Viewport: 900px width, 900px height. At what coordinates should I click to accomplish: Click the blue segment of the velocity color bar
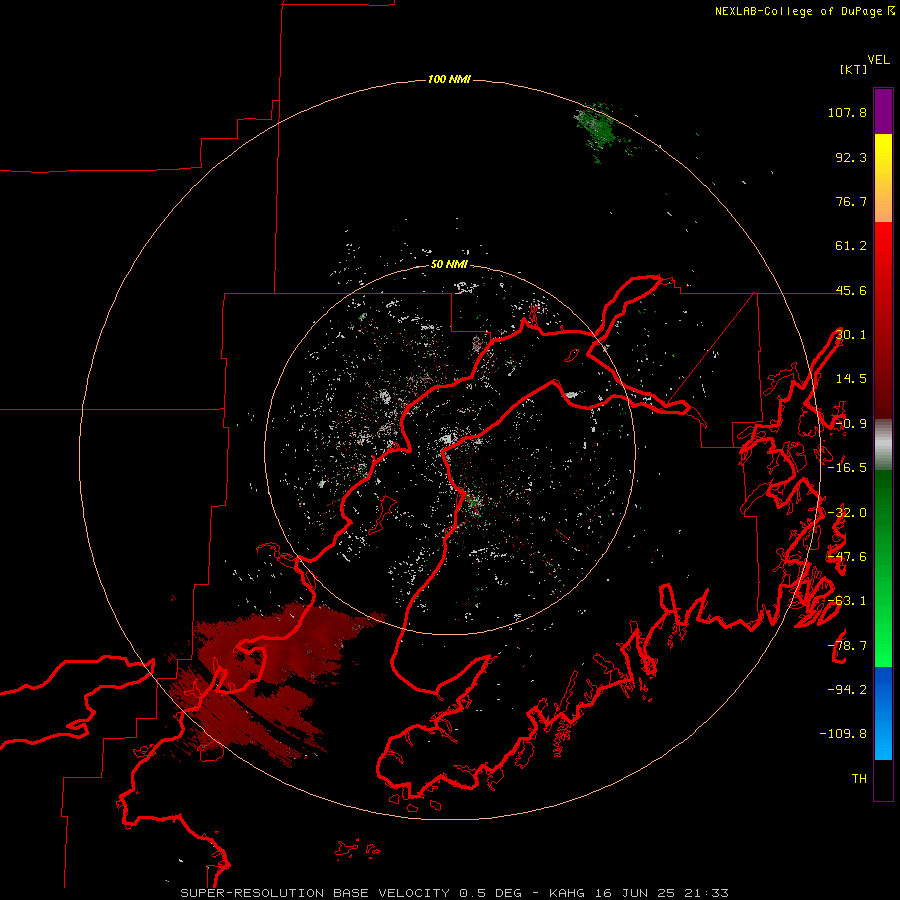[883, 713]
